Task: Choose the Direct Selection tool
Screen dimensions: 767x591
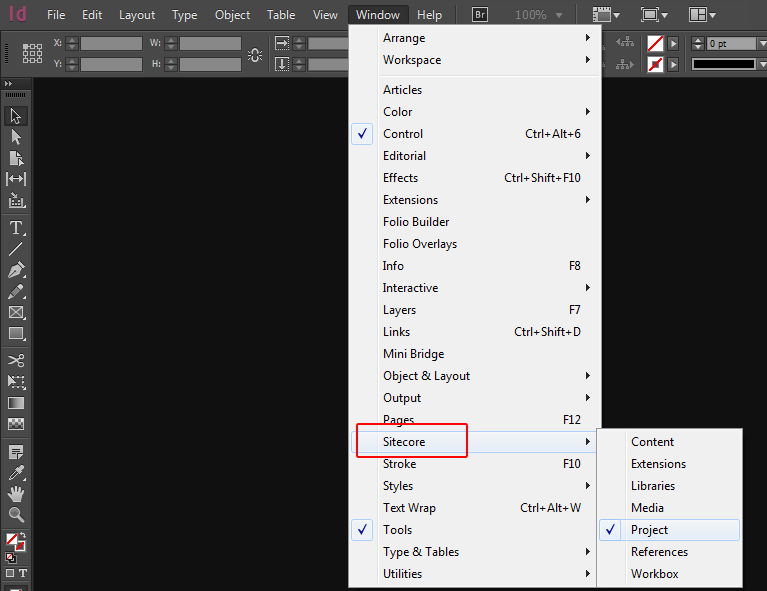Action: (x=16, y=137)
